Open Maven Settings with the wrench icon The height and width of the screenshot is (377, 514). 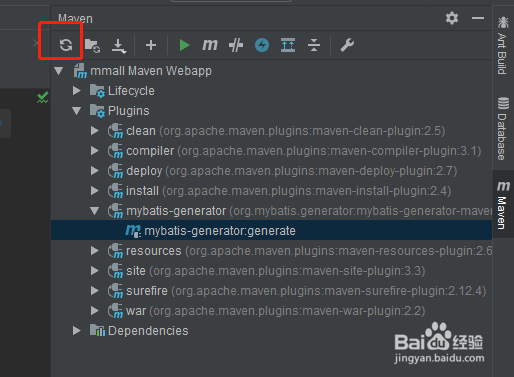point(347,45)
